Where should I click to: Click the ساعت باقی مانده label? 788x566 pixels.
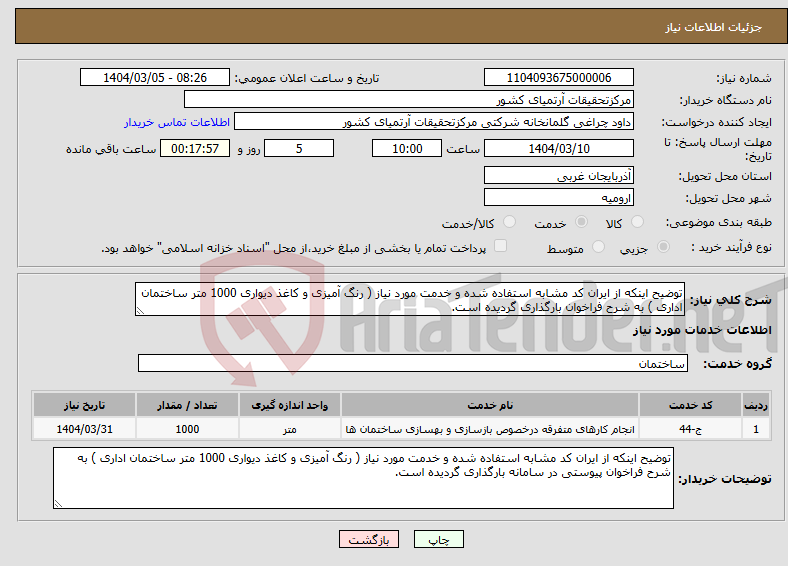[x=111, y=149]
